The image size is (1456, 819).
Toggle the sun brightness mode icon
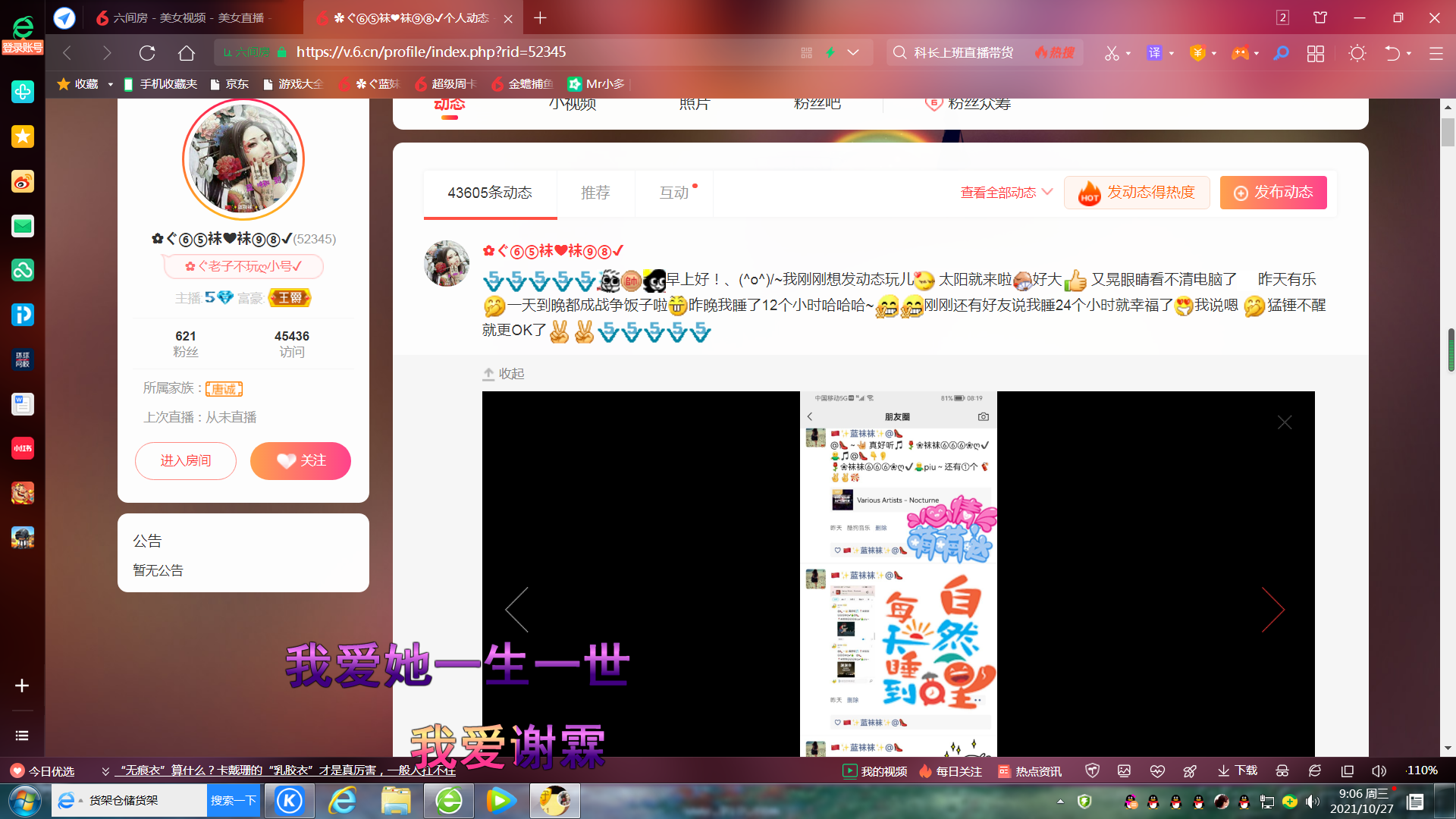click(1357, 52)
